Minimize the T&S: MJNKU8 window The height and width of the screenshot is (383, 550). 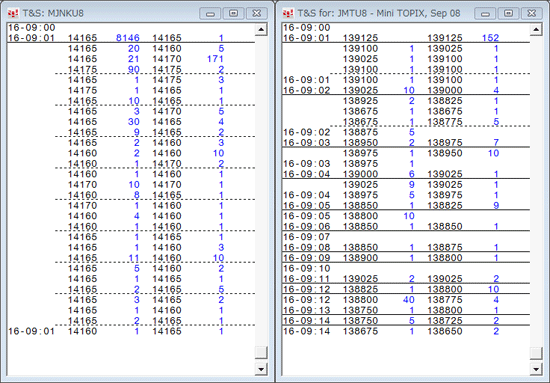210,13
